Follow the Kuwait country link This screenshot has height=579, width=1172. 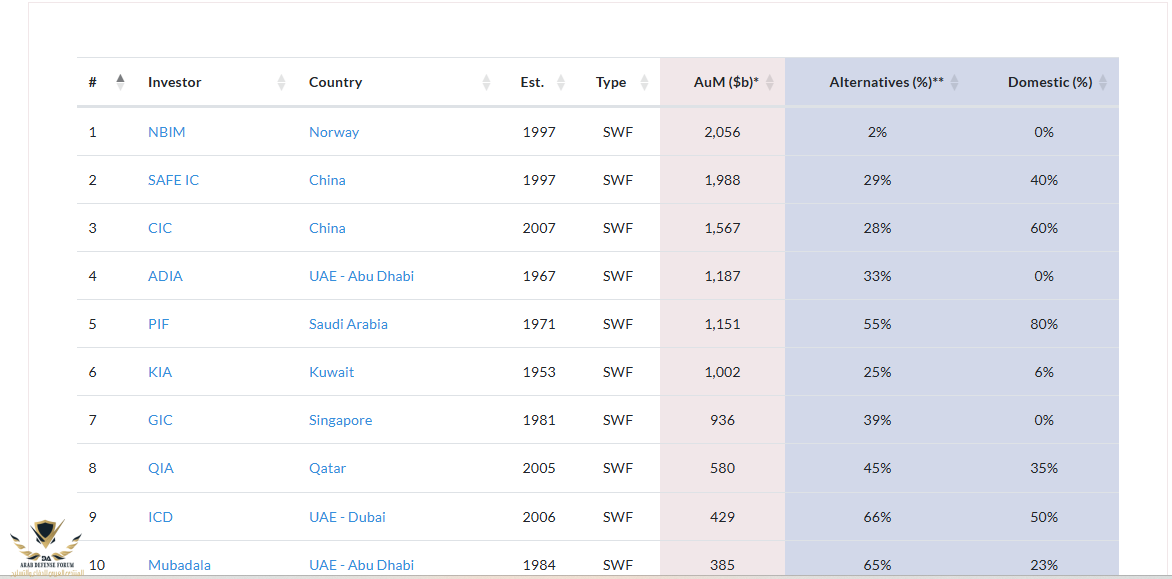[x=332, y=372]
